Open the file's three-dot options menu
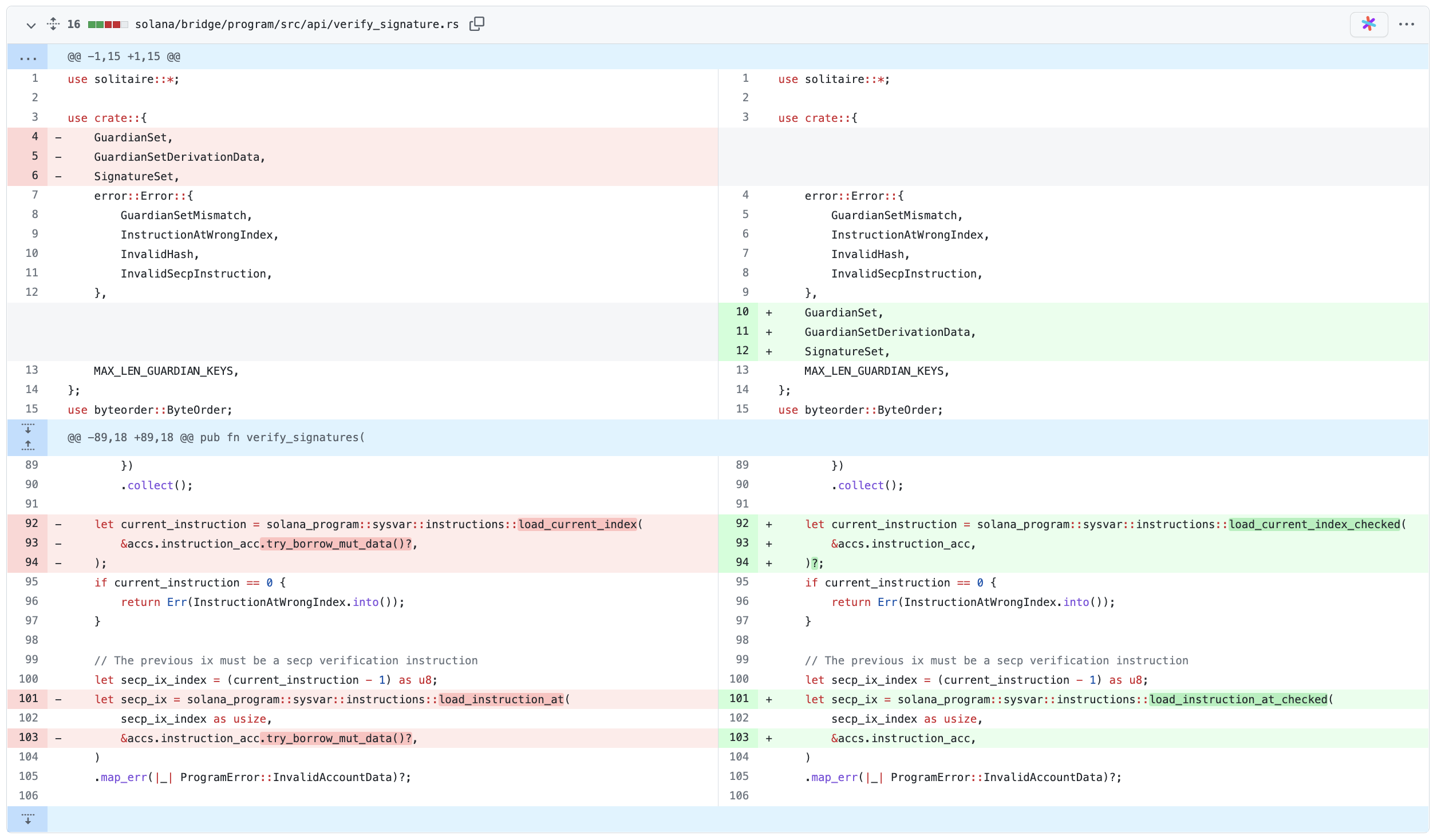Image resolution: width=1437 pixels, height=840 pixels. [1406, 24]
